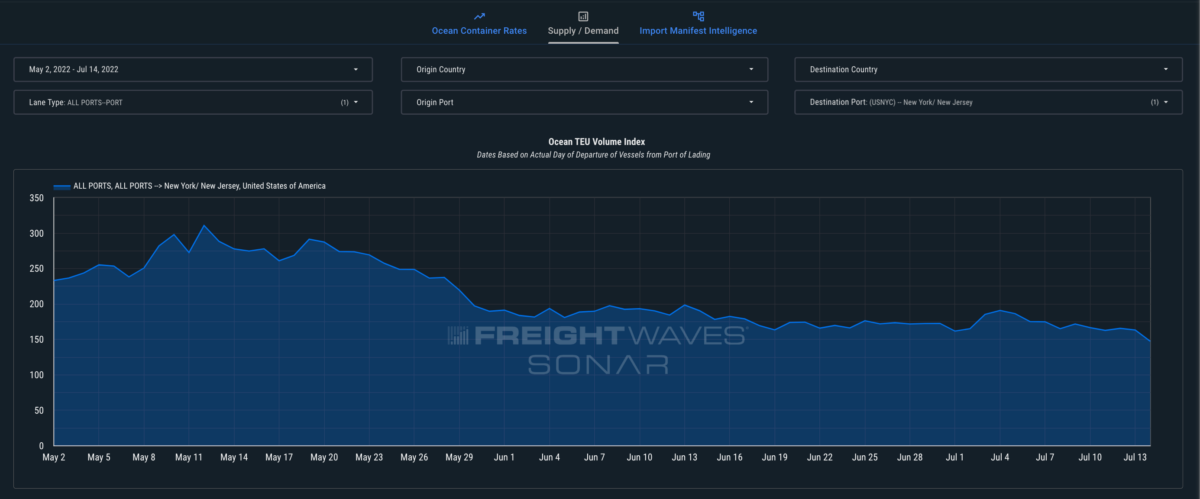Expand the Destination Port New York/New Jersey dropdown
The width and height of the screenshot is (1200, 499).
980,102
